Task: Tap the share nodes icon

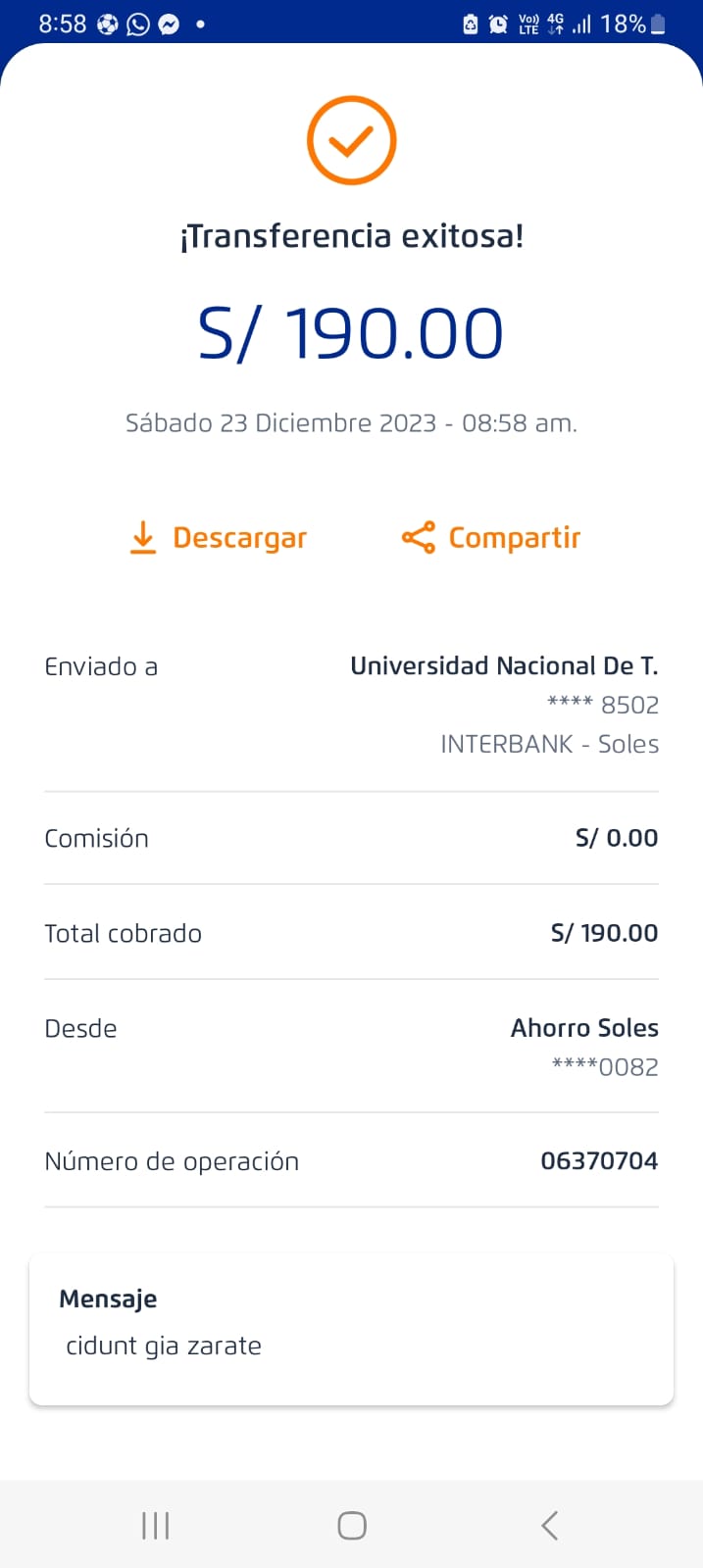Action: click(x=419, y=538)
